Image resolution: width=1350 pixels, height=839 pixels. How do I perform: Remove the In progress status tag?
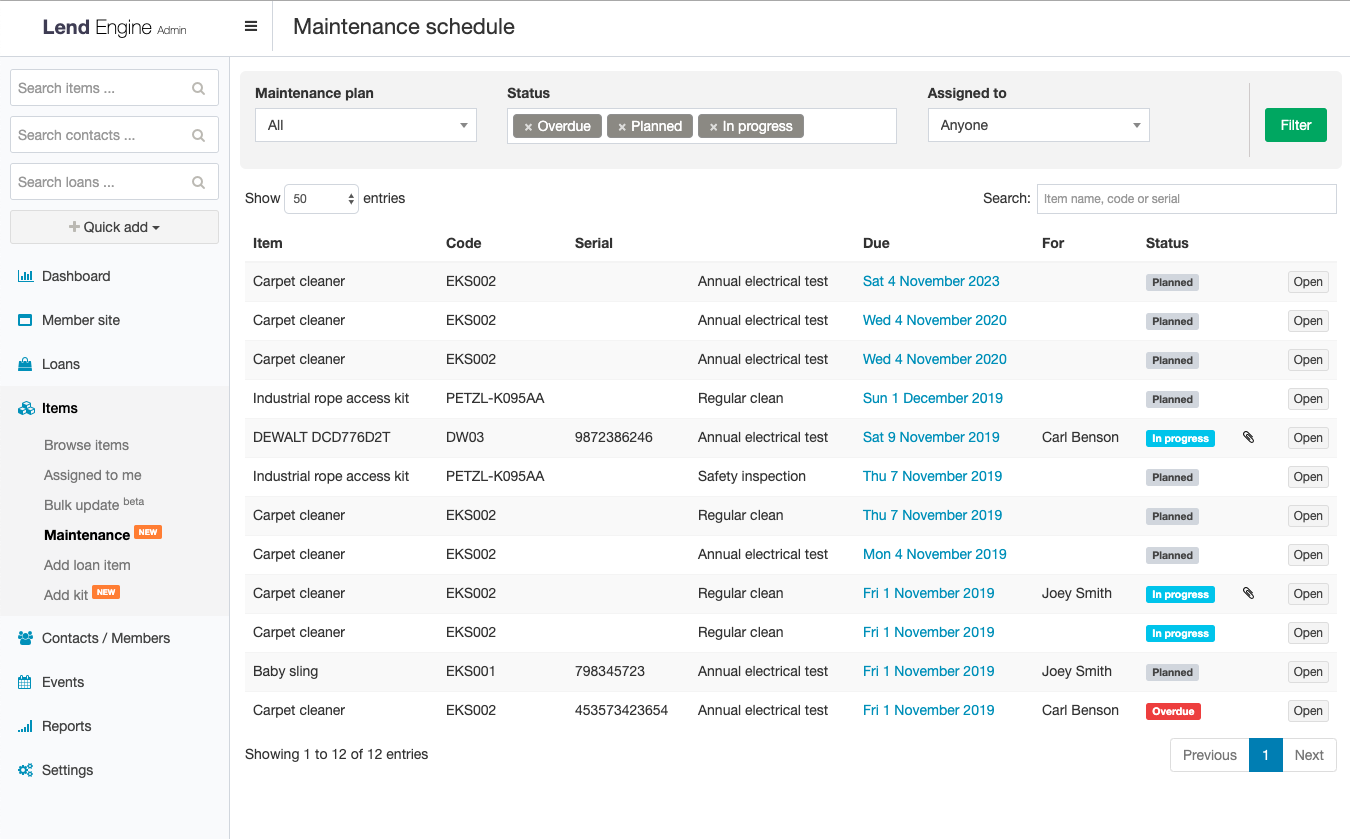coord(713,127)
